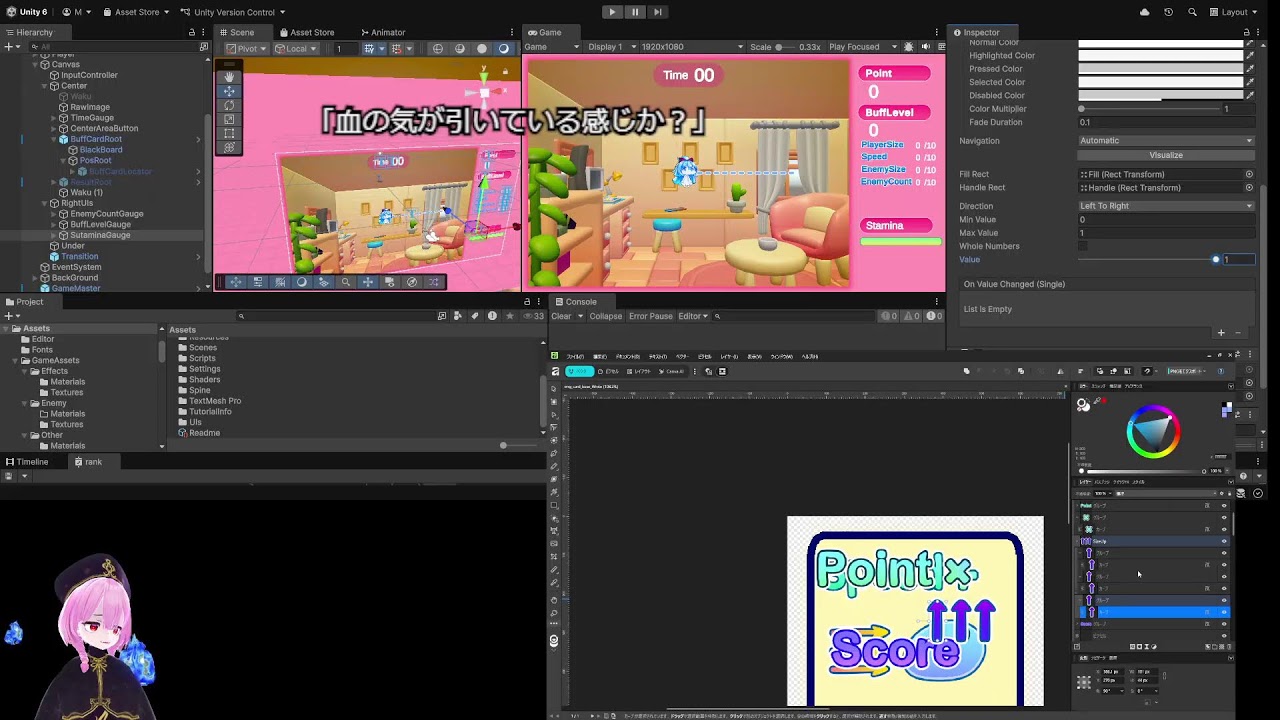Expand the Effects folder in Project
1280x720 pixels.
(x=25, y=371)
